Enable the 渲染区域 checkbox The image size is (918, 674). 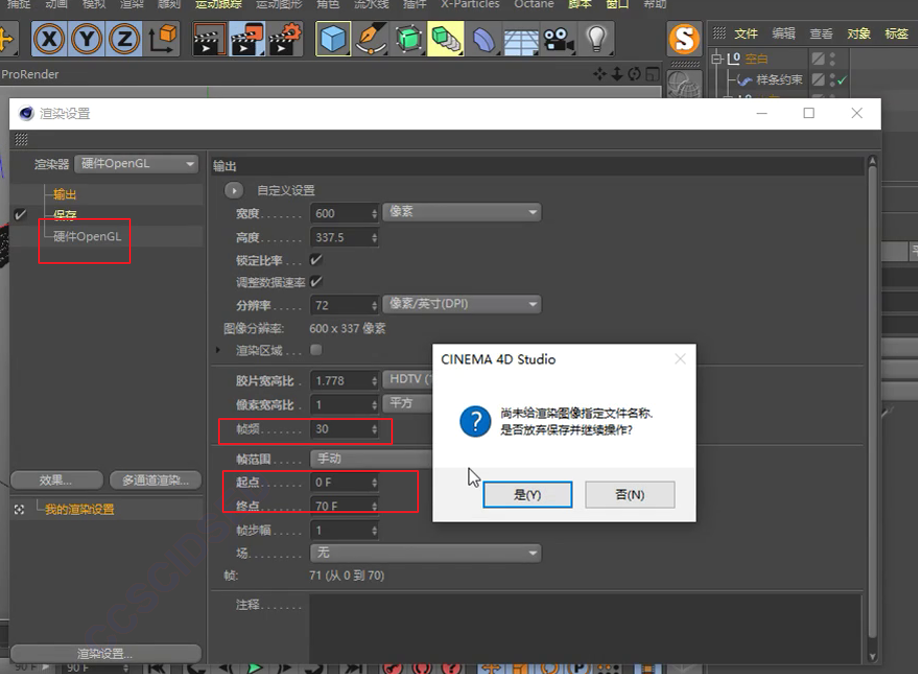[316, 350]
